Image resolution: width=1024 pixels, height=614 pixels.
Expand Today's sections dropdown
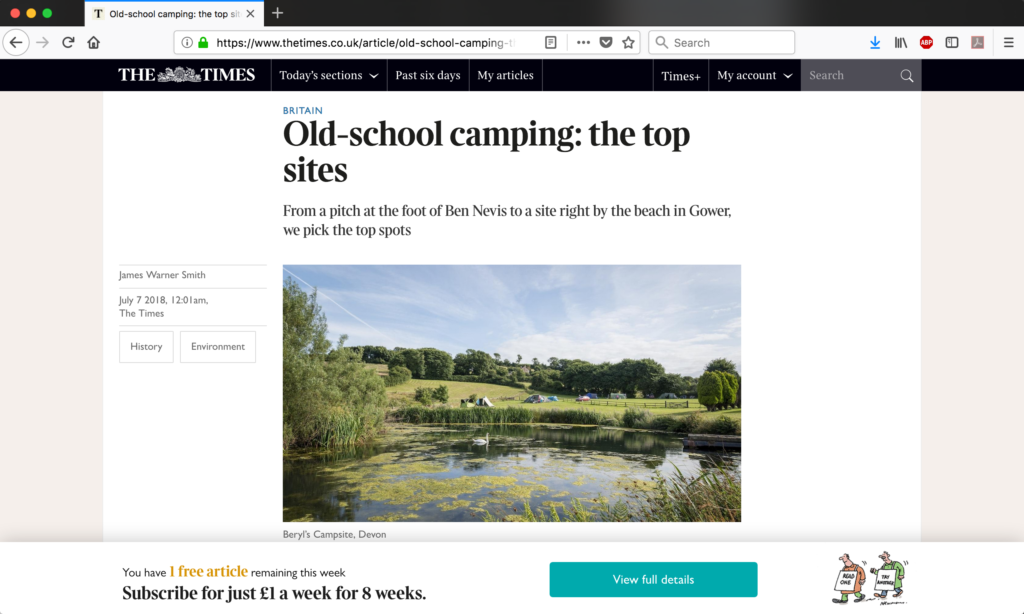coord(329,75)
